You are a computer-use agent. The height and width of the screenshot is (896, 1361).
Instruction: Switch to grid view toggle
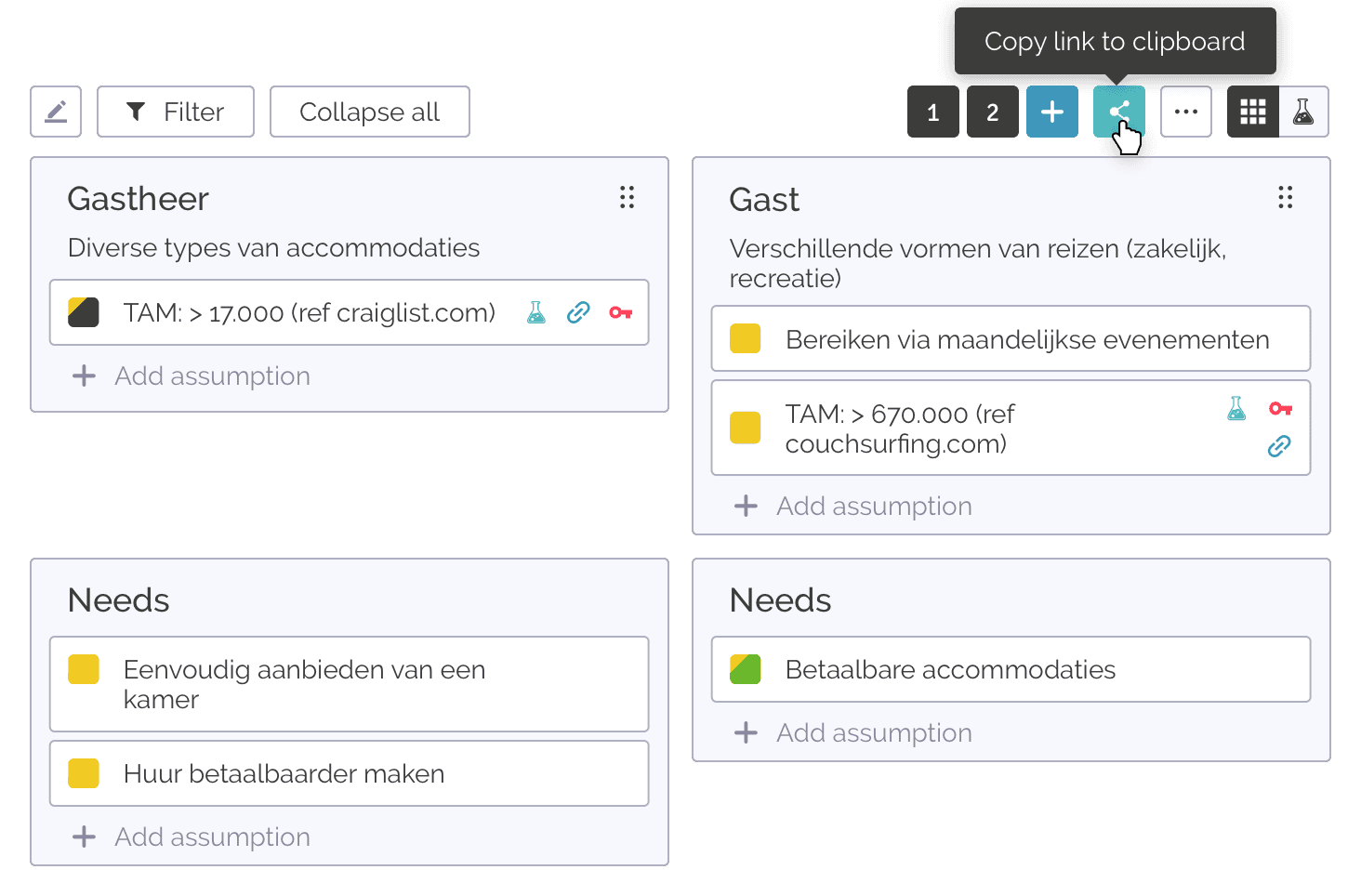(x=1252, y=112)
